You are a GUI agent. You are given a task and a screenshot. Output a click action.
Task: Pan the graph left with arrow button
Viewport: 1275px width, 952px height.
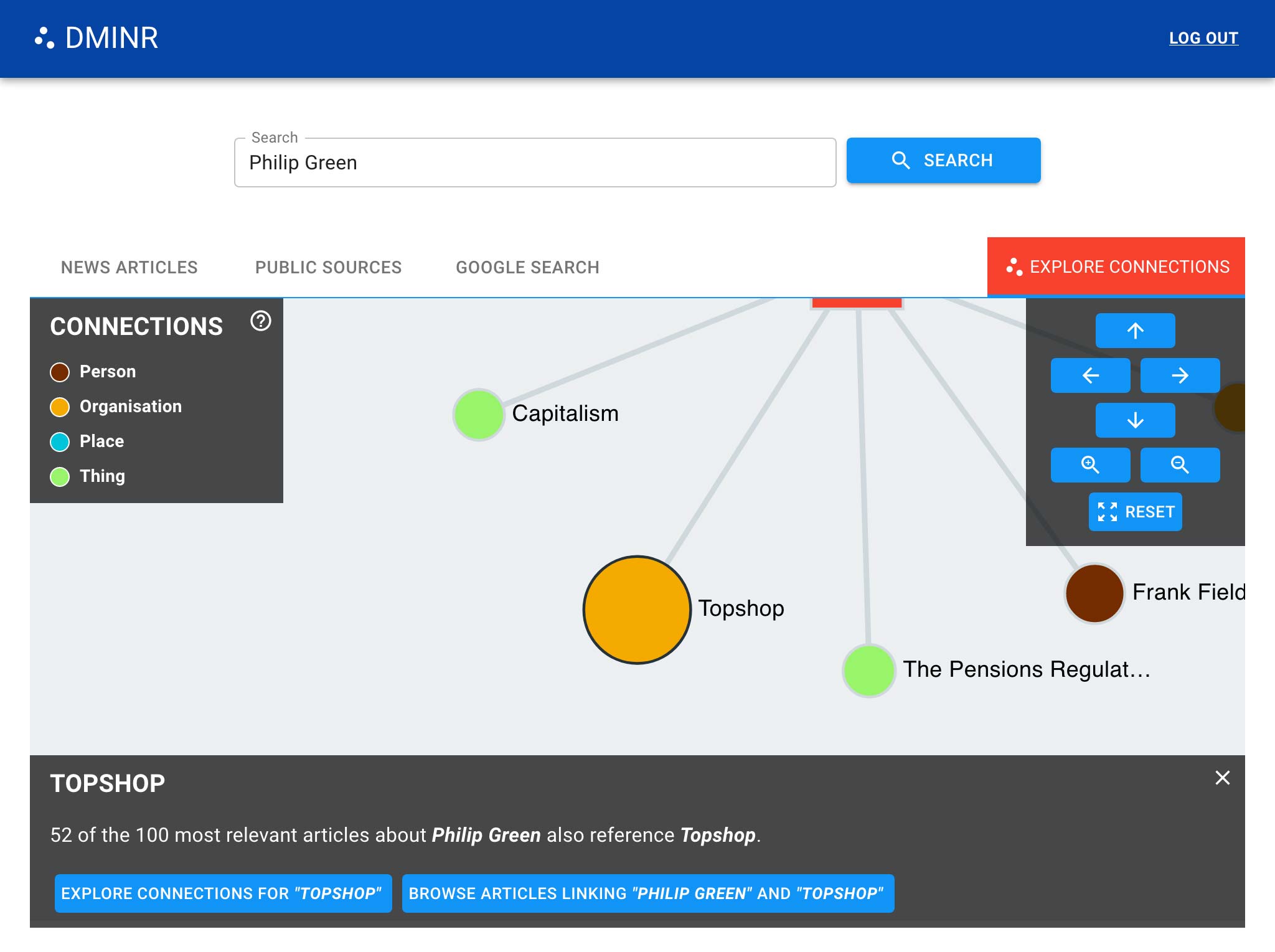click(x=1090, y=375)
